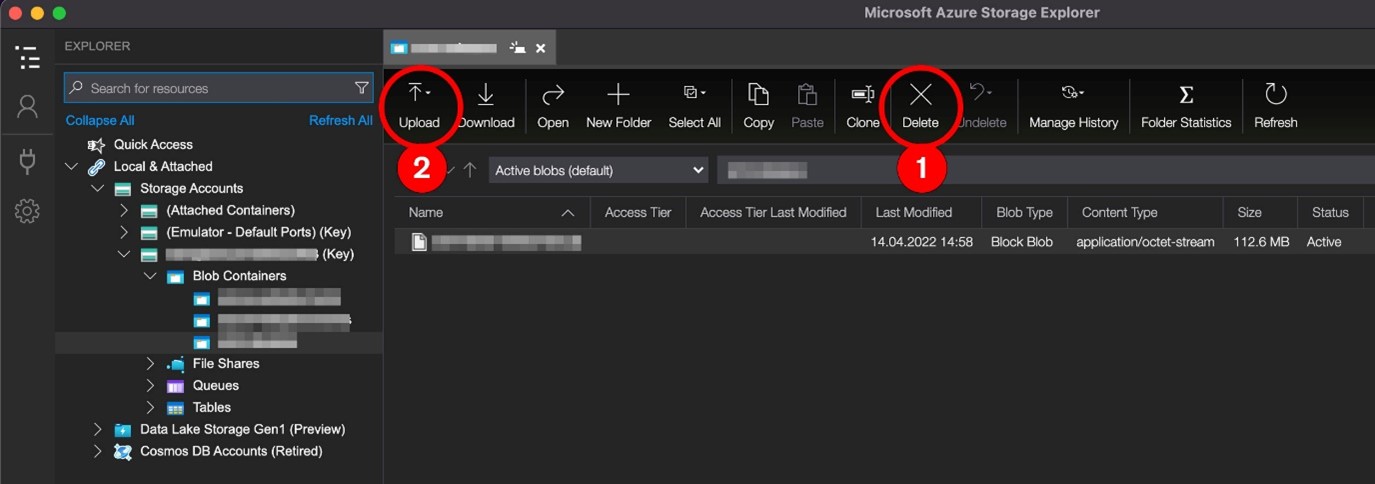1375x484 pixels.
Task: Click the Clone blob icon
Action: click(862, 95)
